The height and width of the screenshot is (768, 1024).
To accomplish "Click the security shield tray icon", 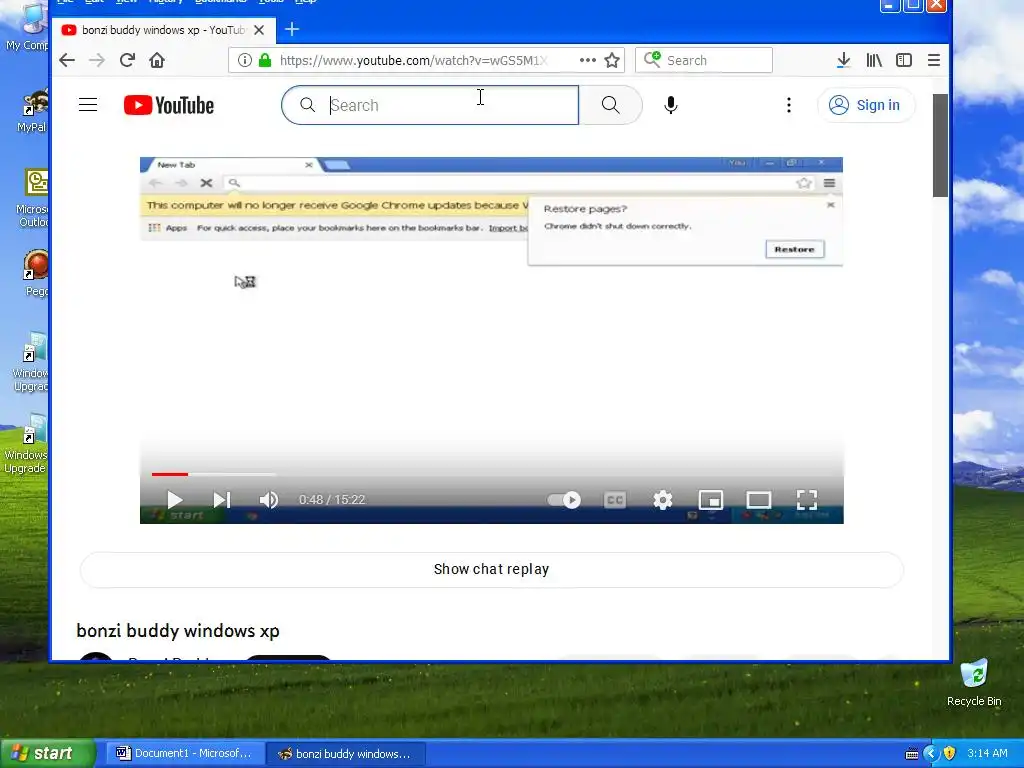I will (949, 754).
